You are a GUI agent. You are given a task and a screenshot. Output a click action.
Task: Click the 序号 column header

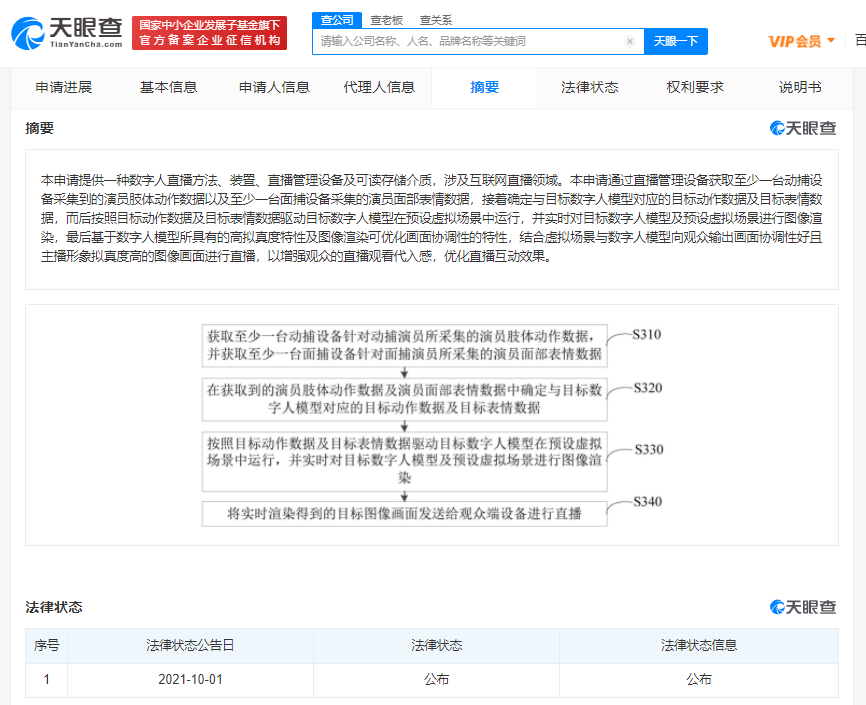[46, 645]
